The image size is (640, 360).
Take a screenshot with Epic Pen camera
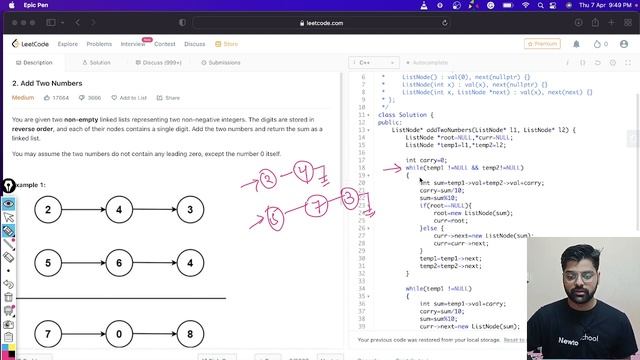(x=9, y=324)
